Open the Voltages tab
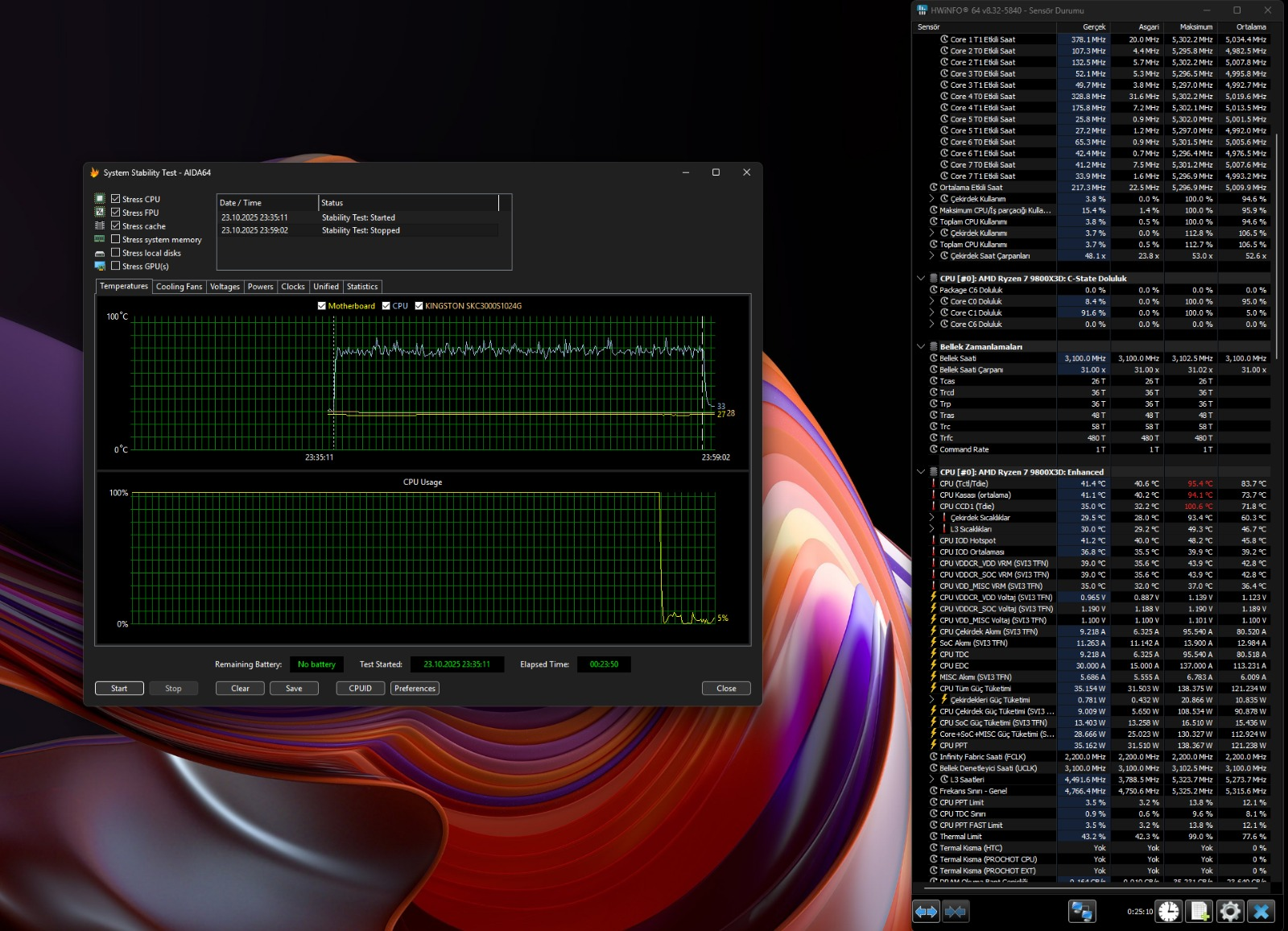The image size is (1288, 931). (225, 287)
